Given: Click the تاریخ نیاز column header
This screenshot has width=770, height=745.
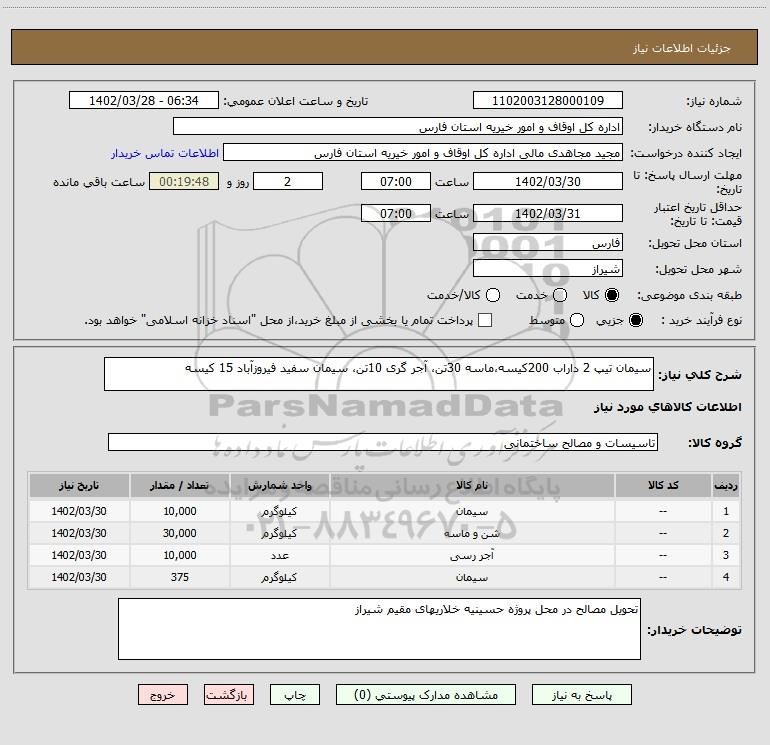Looking at the screenshot, I should [79, 485].
